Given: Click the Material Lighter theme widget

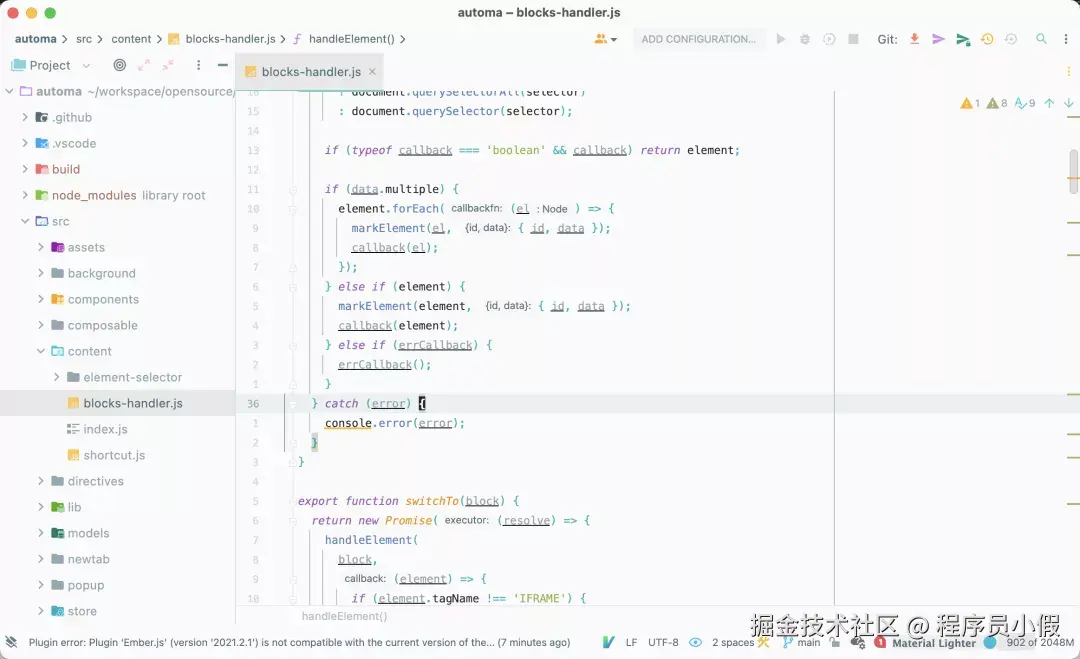Looking at the screenshot, I should 934,643.
